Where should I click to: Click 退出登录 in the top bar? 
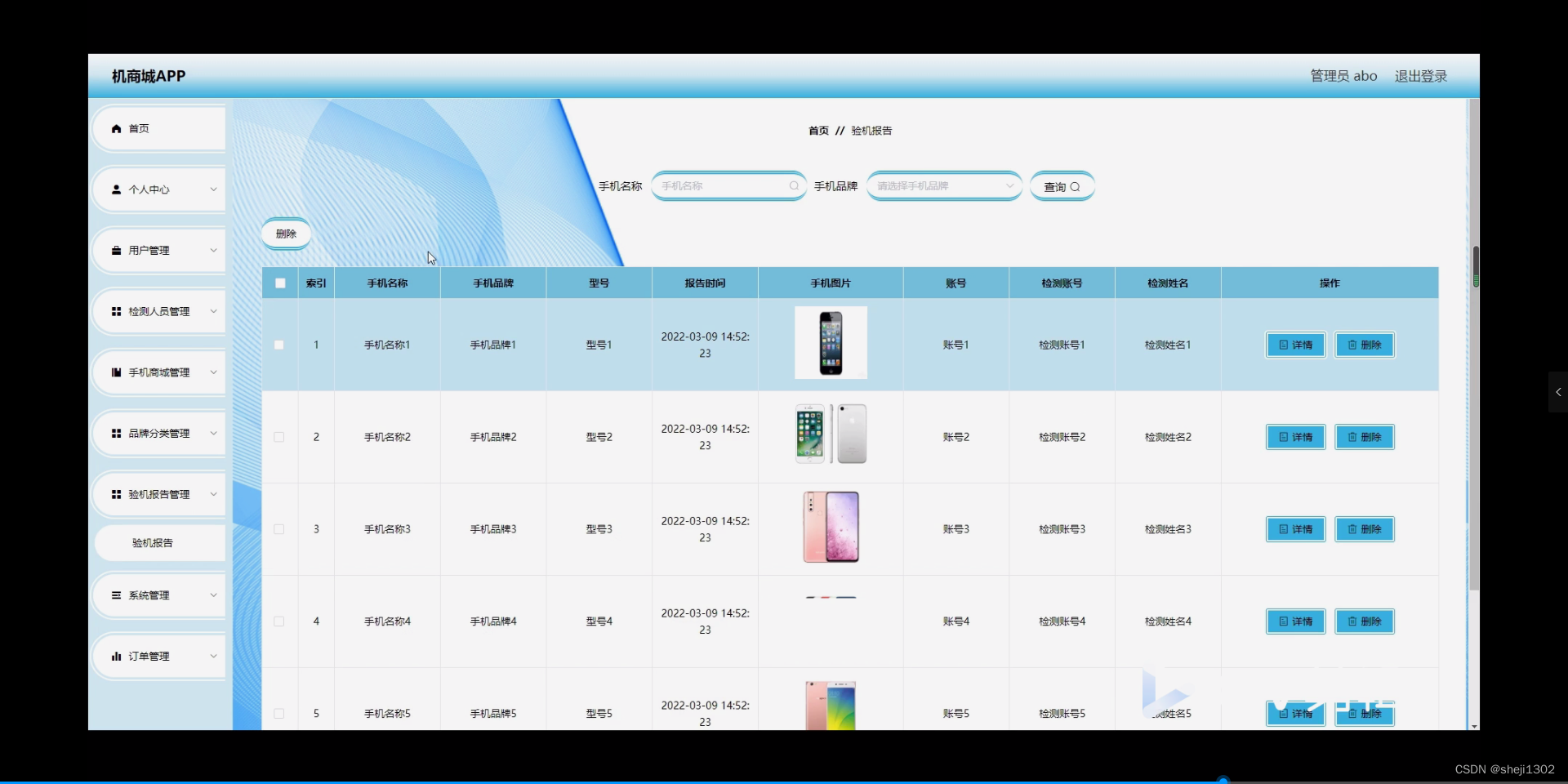[1419, 75]
